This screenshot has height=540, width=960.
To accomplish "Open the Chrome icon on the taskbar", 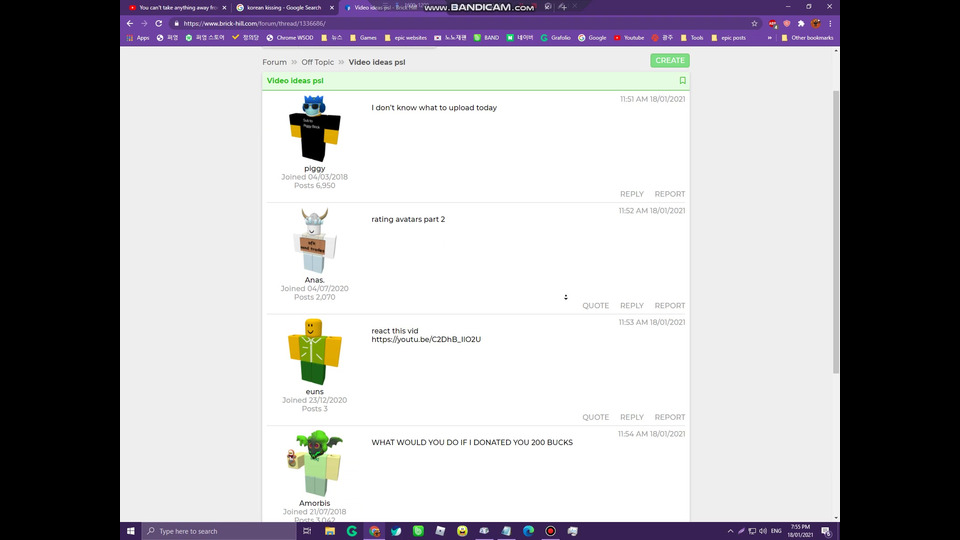I will pos(374,531).
